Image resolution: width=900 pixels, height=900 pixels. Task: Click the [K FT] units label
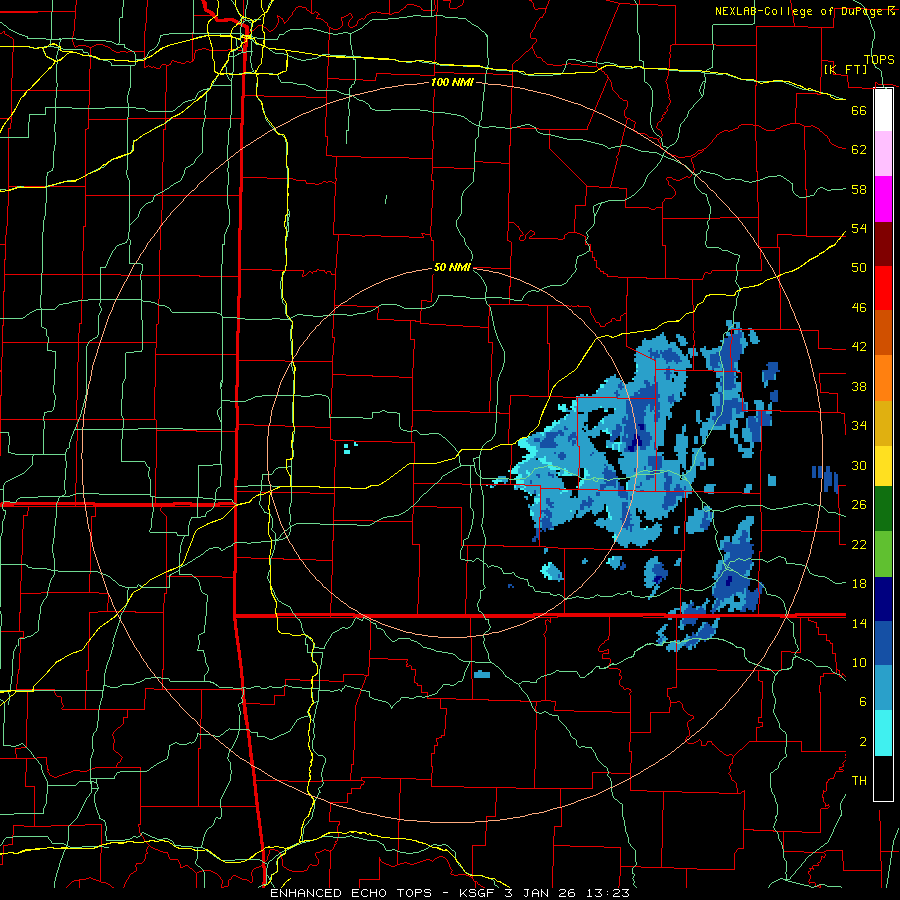(x=845, y=69)
